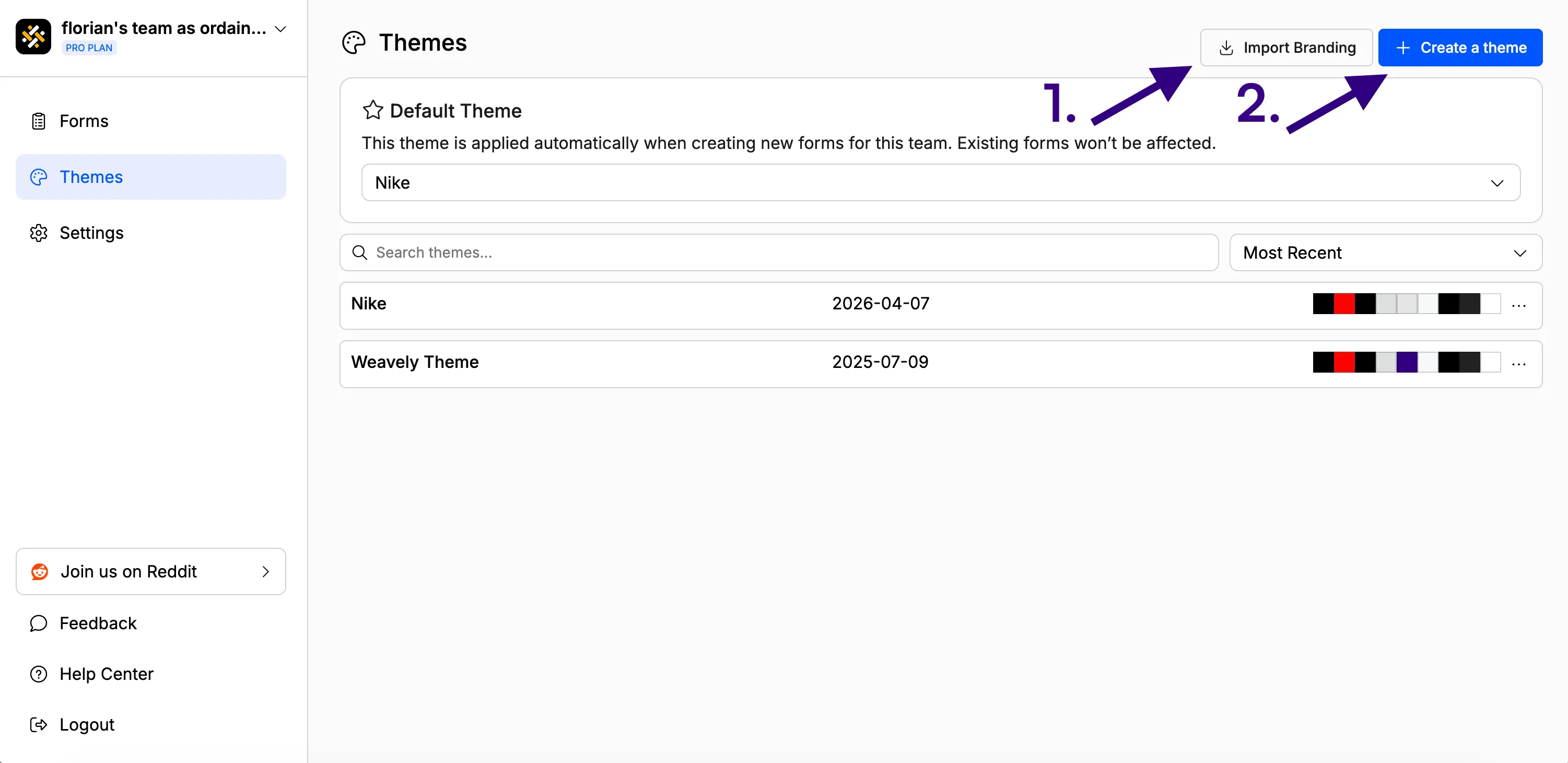Open the ellipsis menu on Weavely Theme row
Image resolution: width=1568 pixels, height=763 pixels.
(1519, 364)
